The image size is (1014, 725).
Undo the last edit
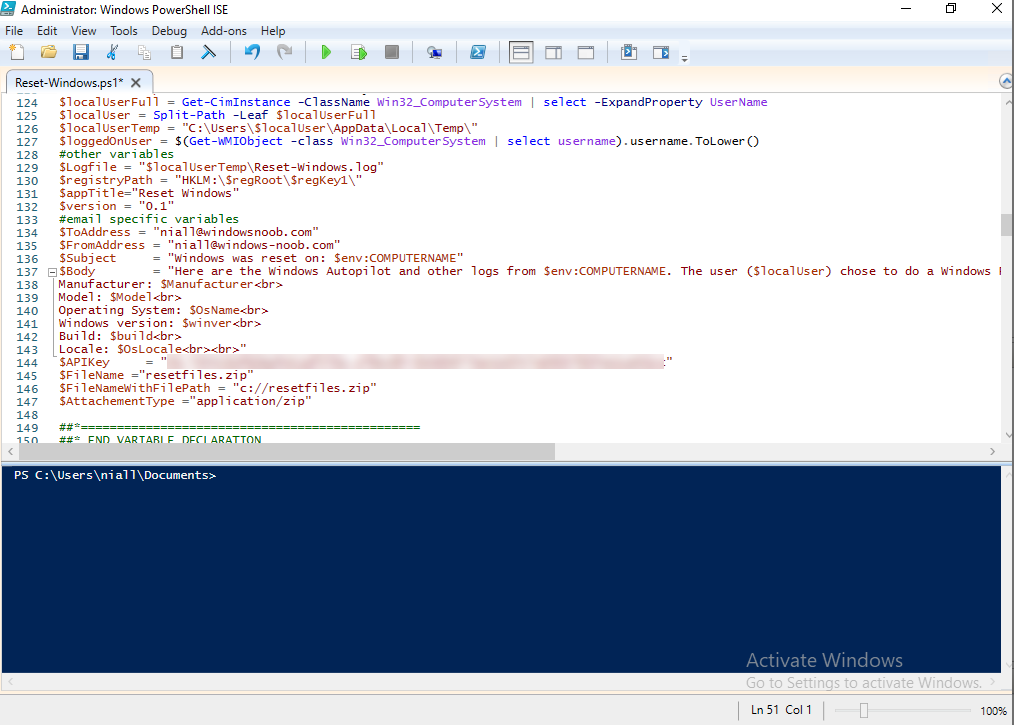coord(252,52)
